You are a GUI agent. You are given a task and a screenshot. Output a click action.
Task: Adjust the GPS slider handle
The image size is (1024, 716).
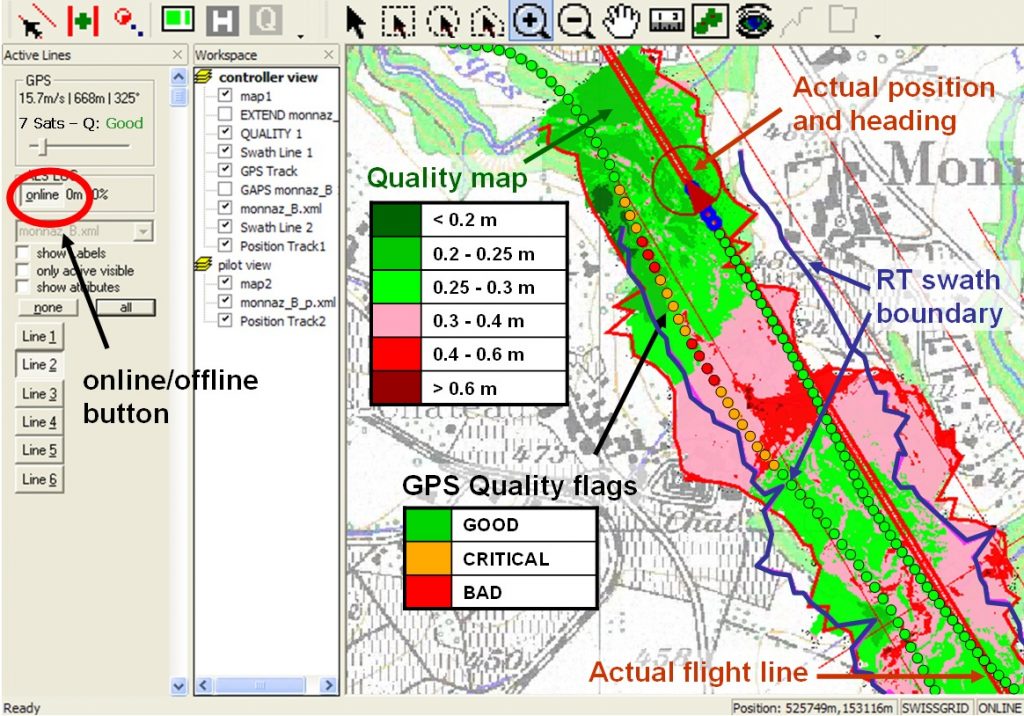(42, 147)
